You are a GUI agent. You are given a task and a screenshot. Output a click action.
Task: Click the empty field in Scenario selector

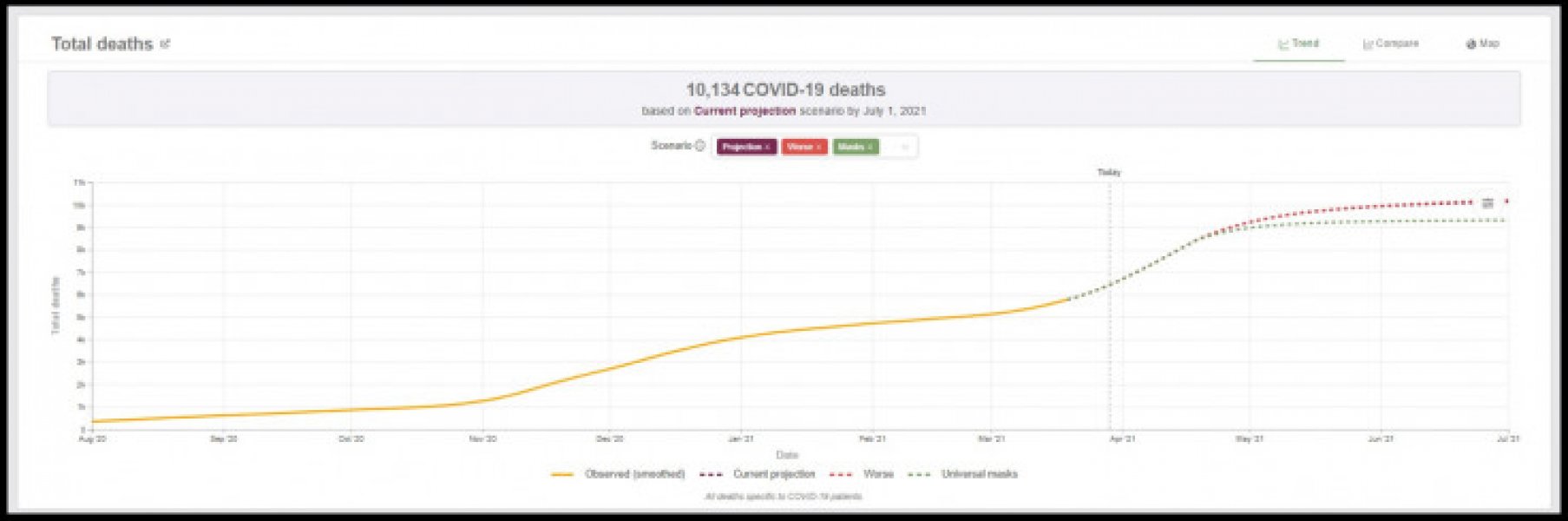pos(889,147)
